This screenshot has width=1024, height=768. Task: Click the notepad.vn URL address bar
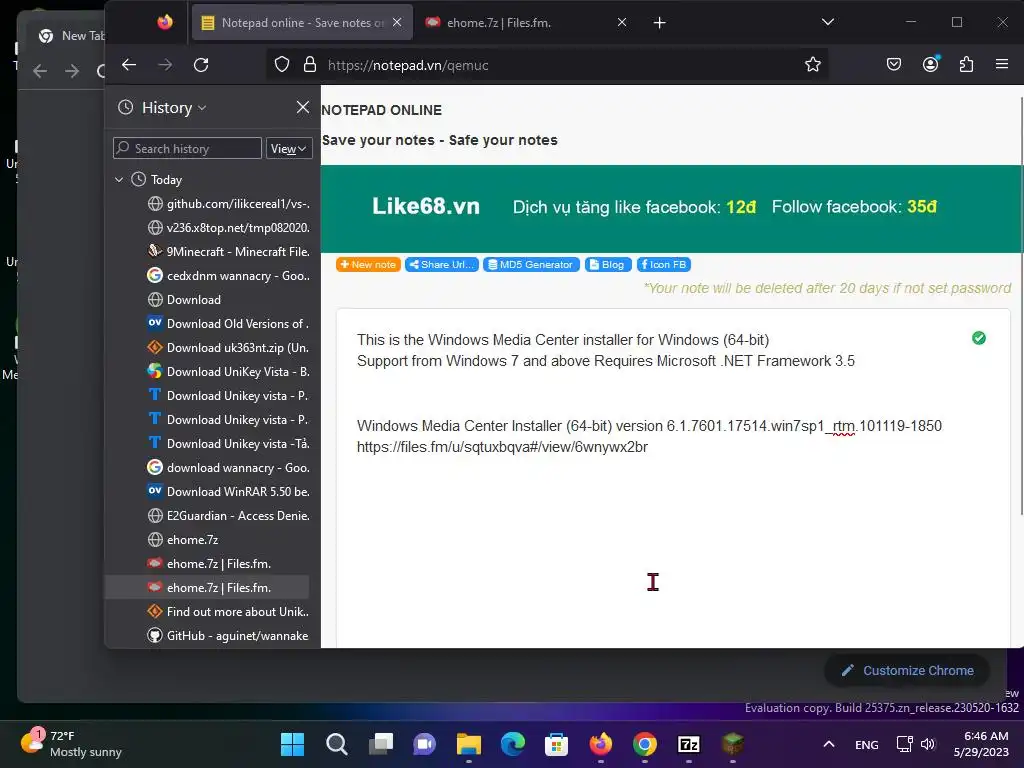click(549, 65)
